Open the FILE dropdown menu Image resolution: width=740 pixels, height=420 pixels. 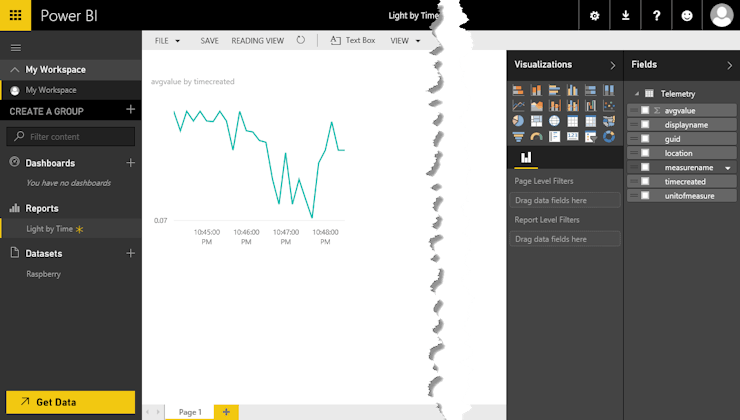(x=167, y=41)
